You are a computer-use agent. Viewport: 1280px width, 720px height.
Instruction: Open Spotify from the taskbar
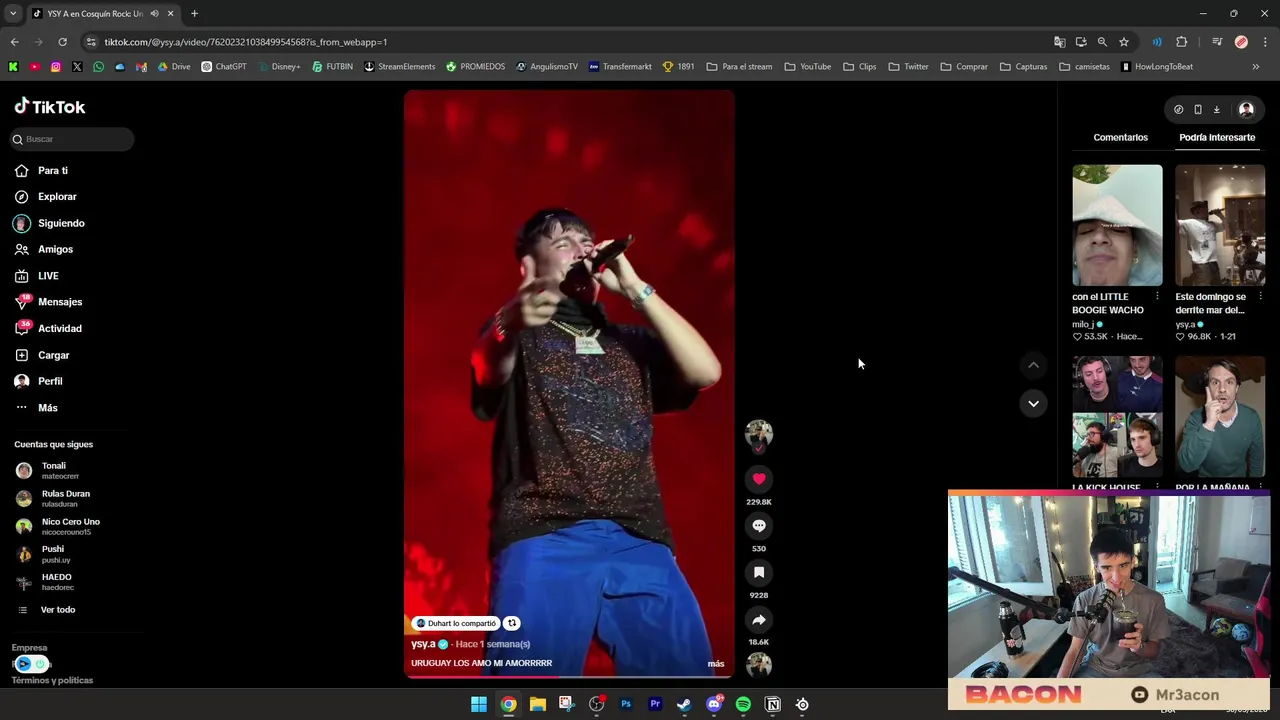coord(743,704)
